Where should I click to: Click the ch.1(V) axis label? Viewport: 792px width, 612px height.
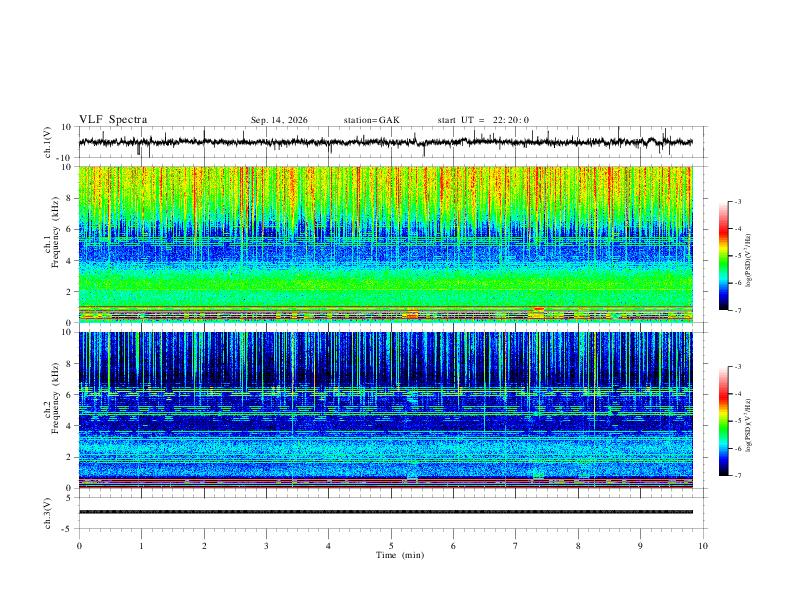click(48, 143)
